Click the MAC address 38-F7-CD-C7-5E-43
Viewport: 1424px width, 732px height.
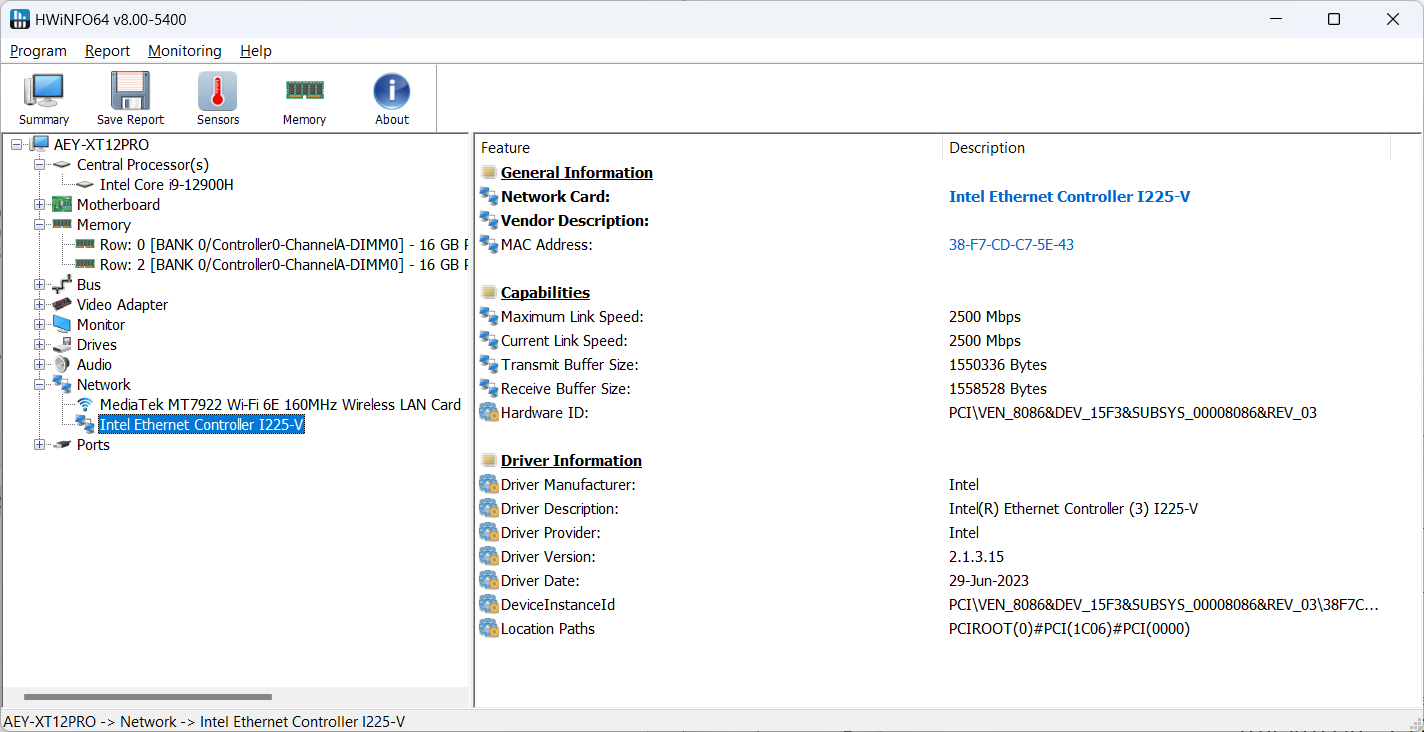click(1011, 245)
